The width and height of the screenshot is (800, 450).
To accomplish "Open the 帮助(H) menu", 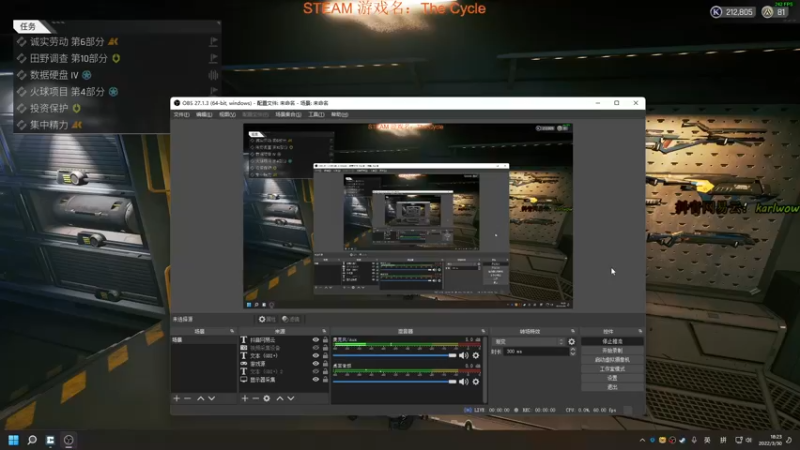I will (x=339, y=115).
